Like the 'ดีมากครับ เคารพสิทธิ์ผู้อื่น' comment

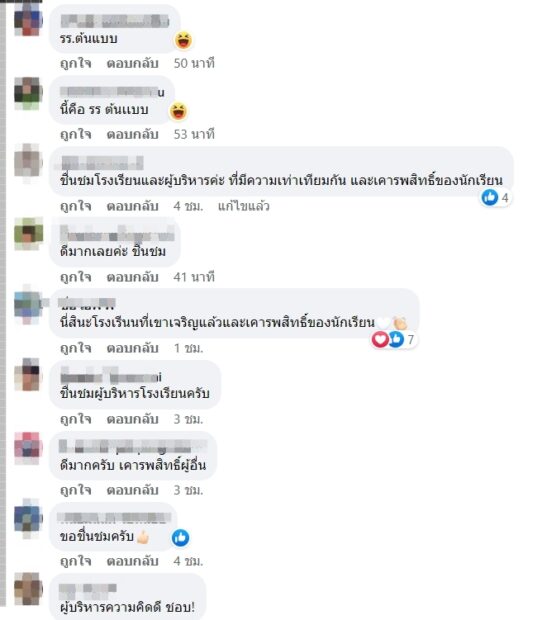pos(76,490)
